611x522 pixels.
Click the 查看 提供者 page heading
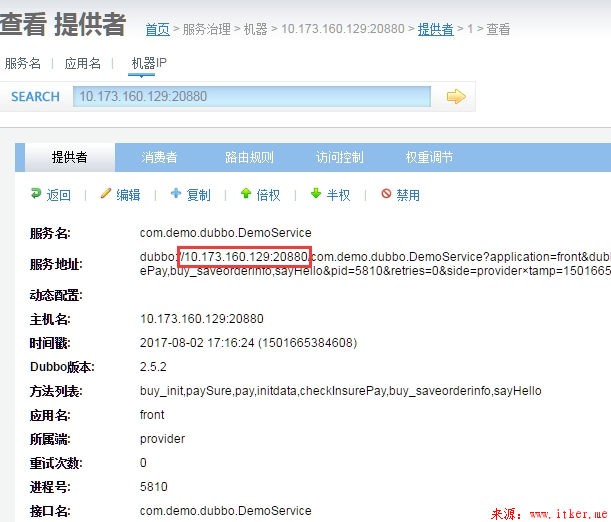[63, 24]
